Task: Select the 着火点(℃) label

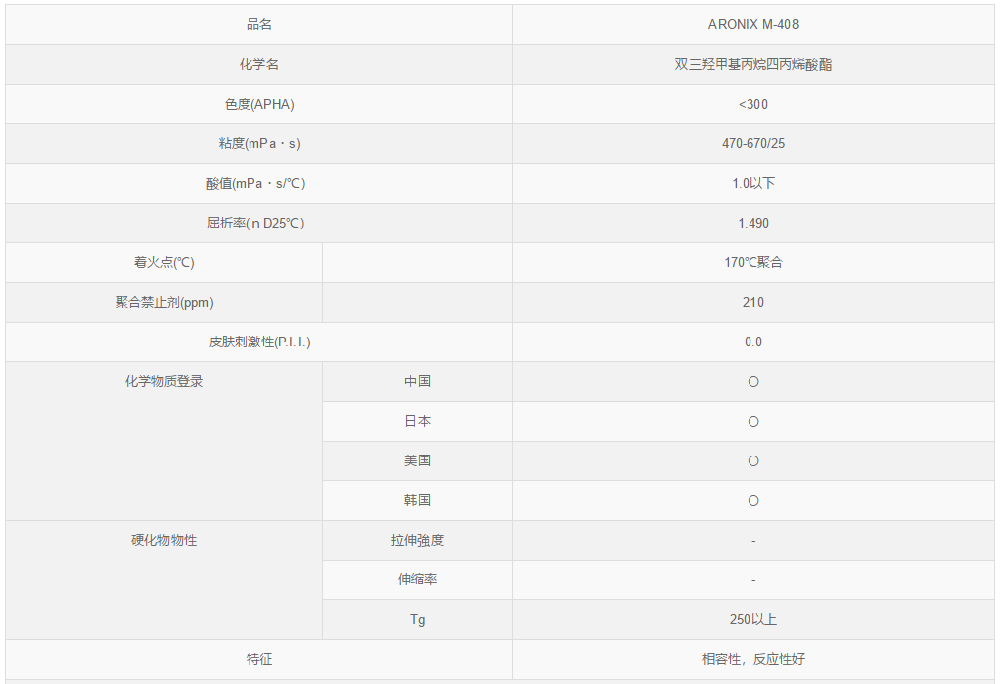Action: (x=164, y=263)
